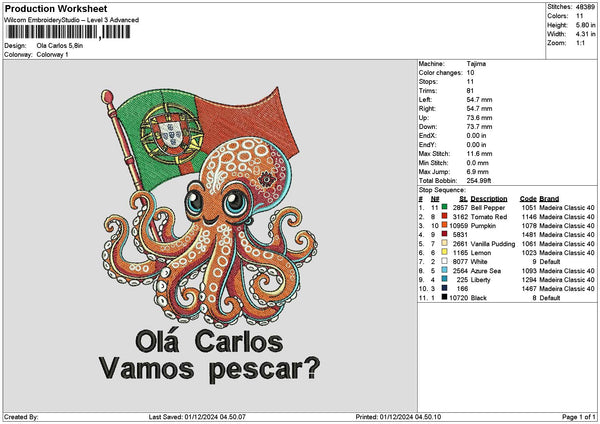This screenshot has width=600, height=424.
Task: Click the Max Stitch value '11.6 mm'
Action: pyautogui.click(x=479, y=154)
